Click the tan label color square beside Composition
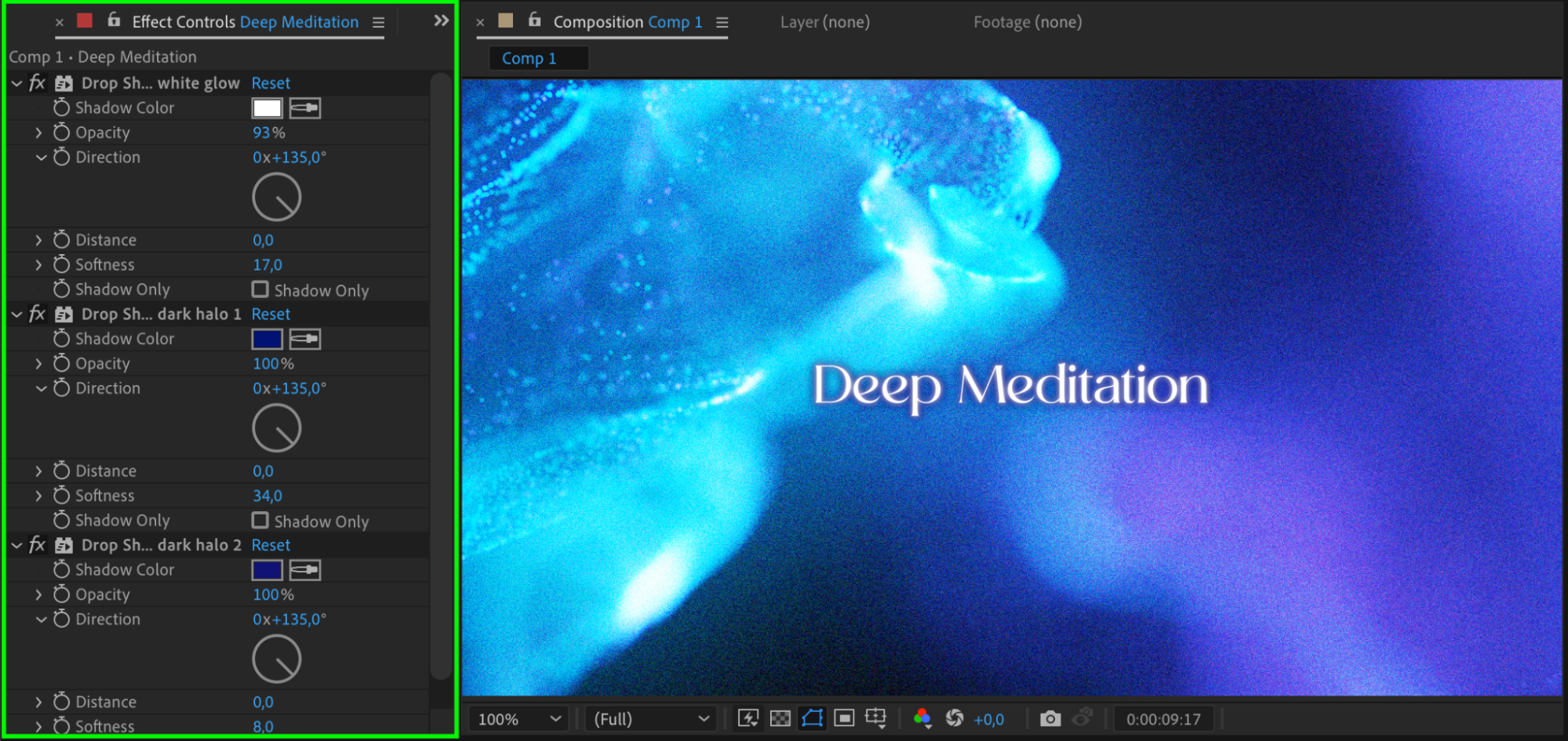 click(x=506, y=20)
